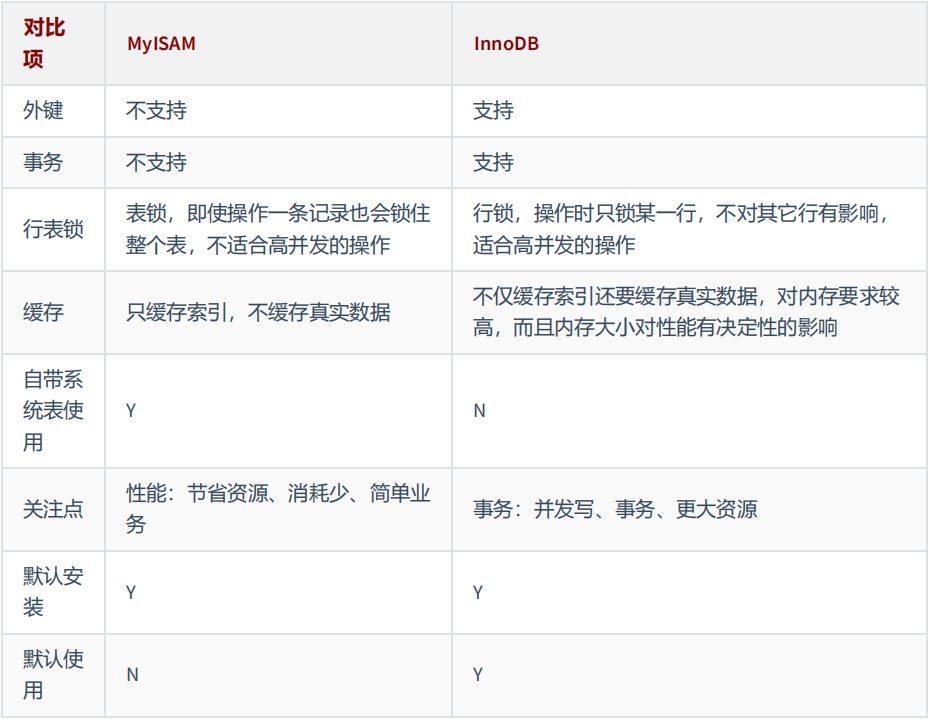Select the 缓存 row label
Image resolution: width=929 pixels, height=721 pixels.
click(x=43, y=312)
